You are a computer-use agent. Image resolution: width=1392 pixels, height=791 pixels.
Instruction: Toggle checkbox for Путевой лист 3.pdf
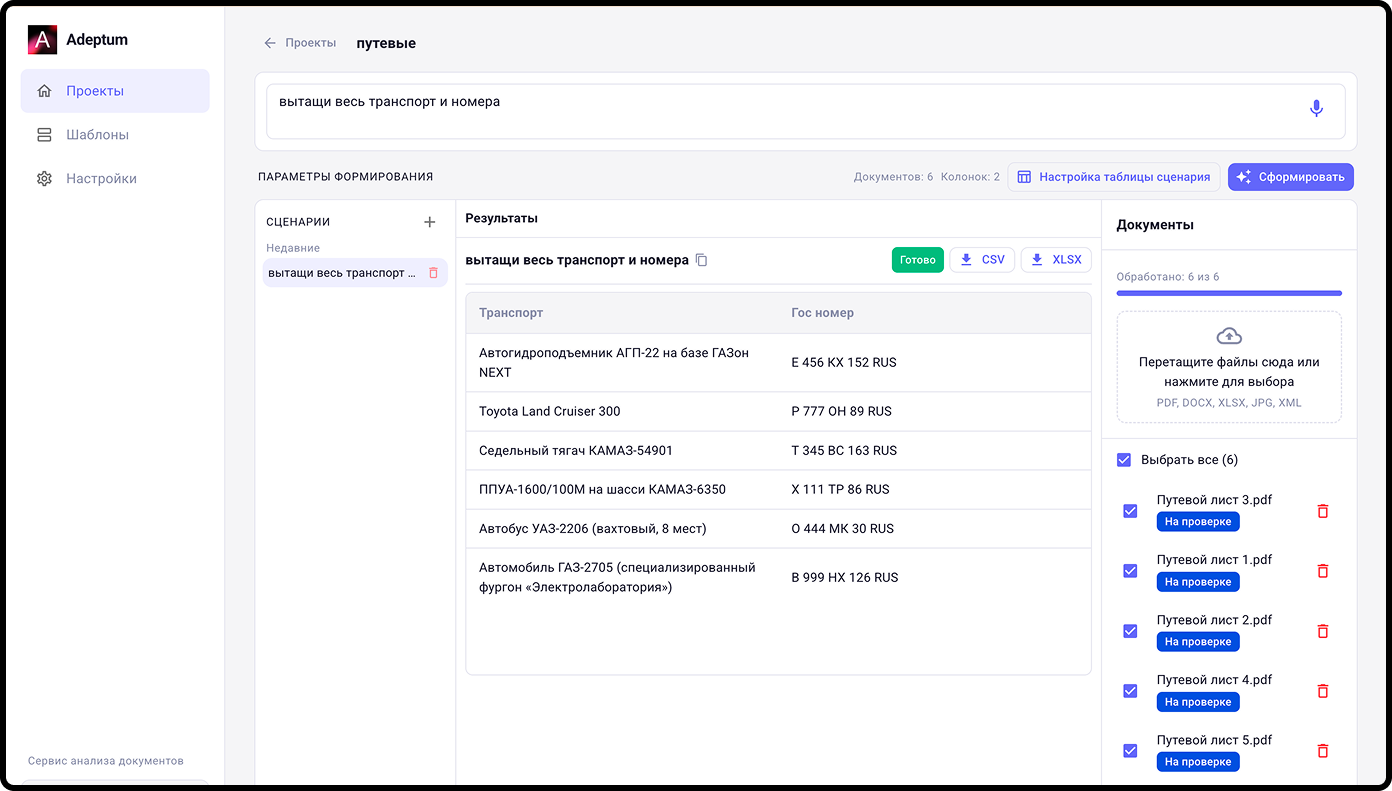tap(1130, 511)
